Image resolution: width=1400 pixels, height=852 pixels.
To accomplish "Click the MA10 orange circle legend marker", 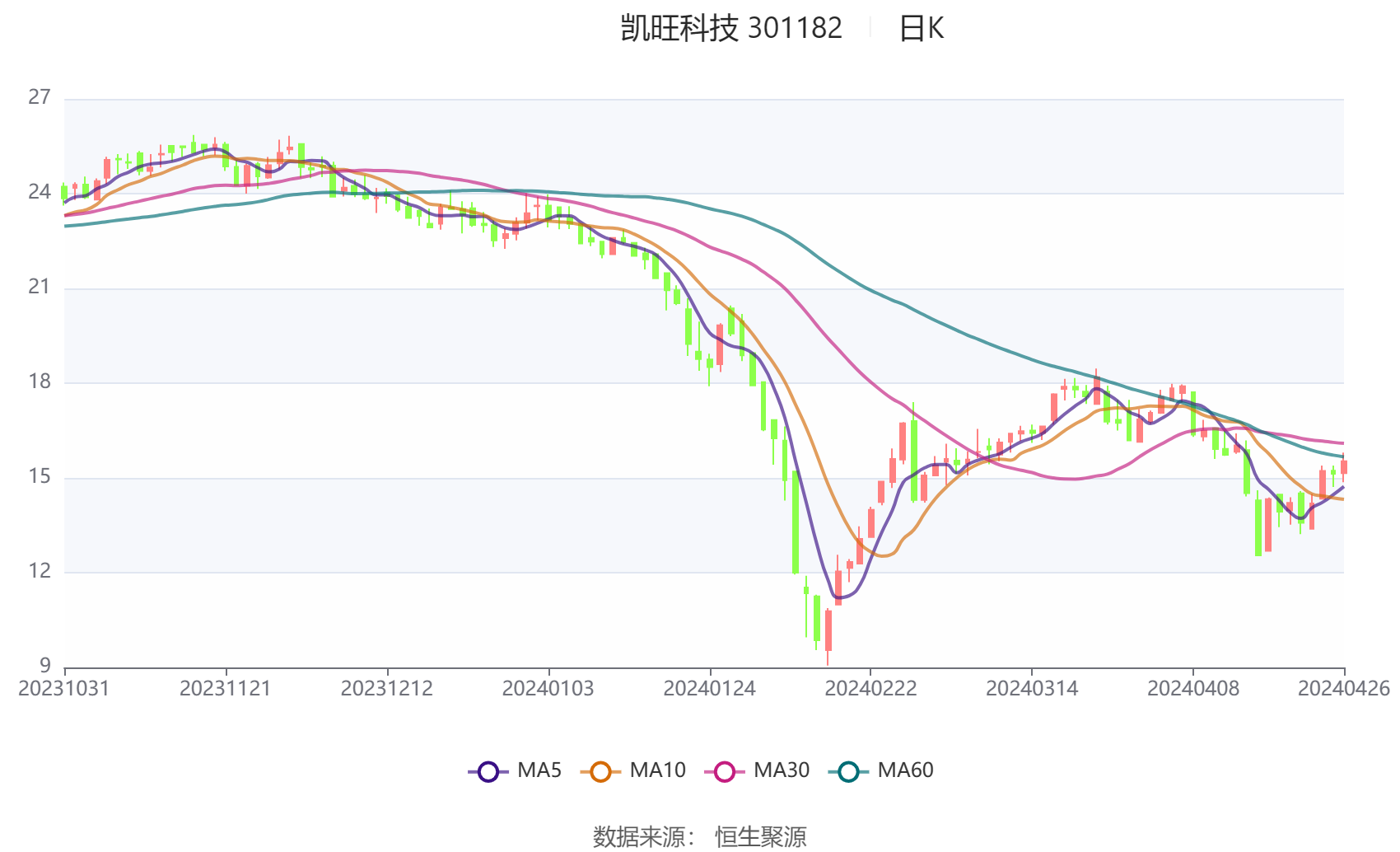I will [x=600, y=771].
